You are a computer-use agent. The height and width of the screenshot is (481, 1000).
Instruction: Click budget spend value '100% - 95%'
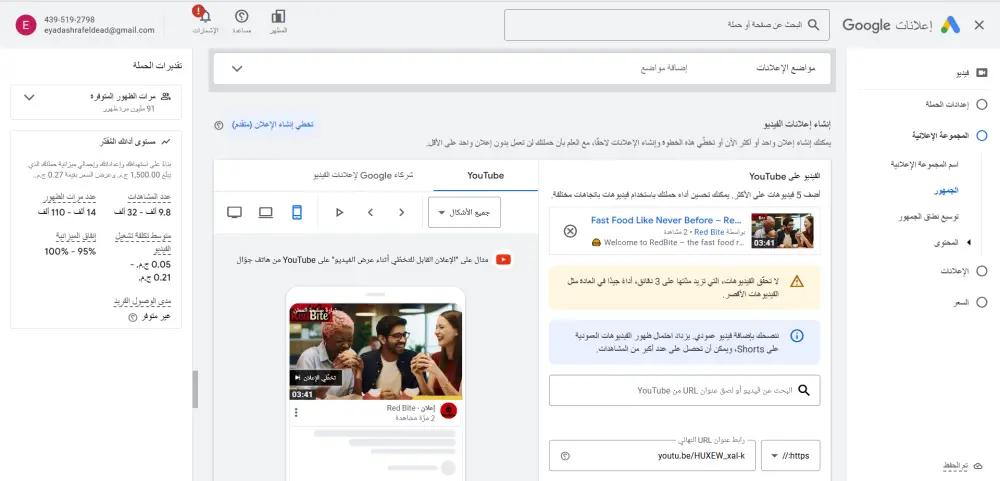click(x=70, y=251)
